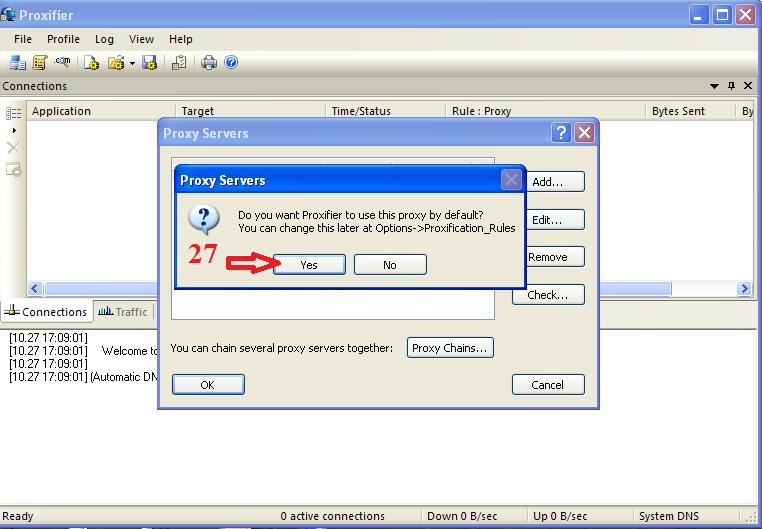Close the Proxy Servers settings dialog
Image resolution: width=762 pixels, height=529 pixels.
click(585, 133)
